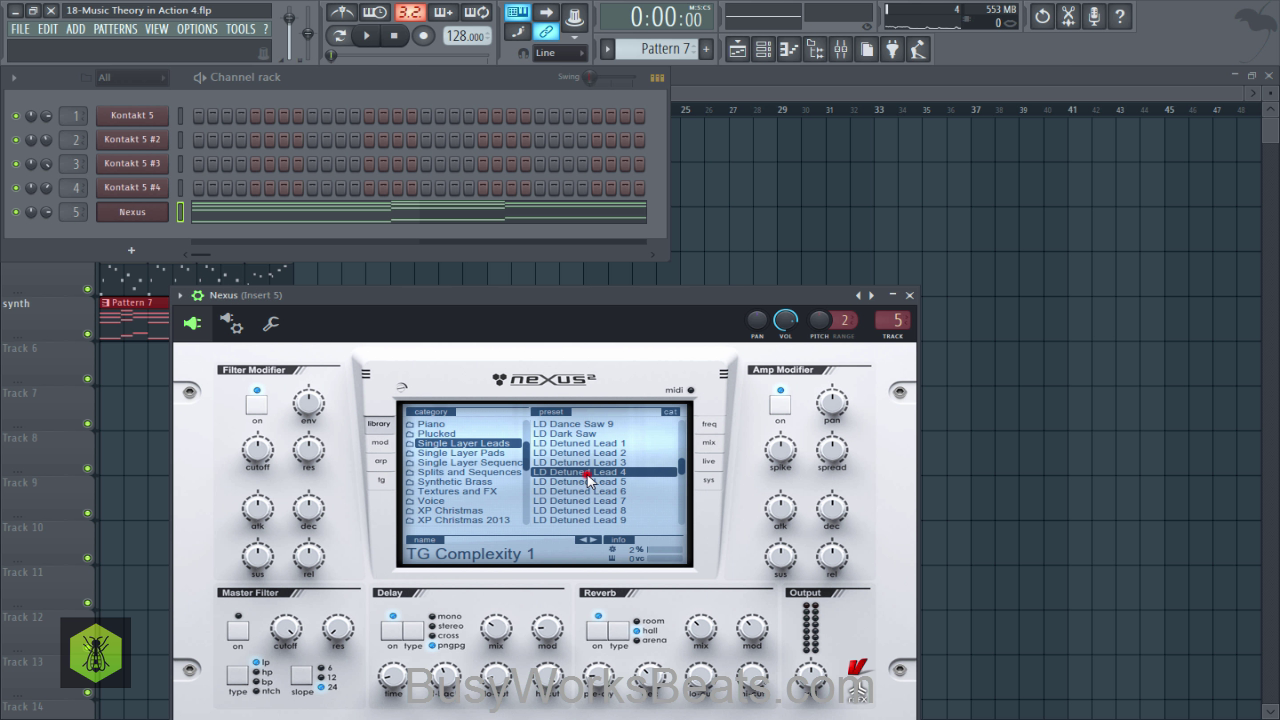Open the Mixer view icon
The height and width of the screenshot is (720, 1280).
841,49
